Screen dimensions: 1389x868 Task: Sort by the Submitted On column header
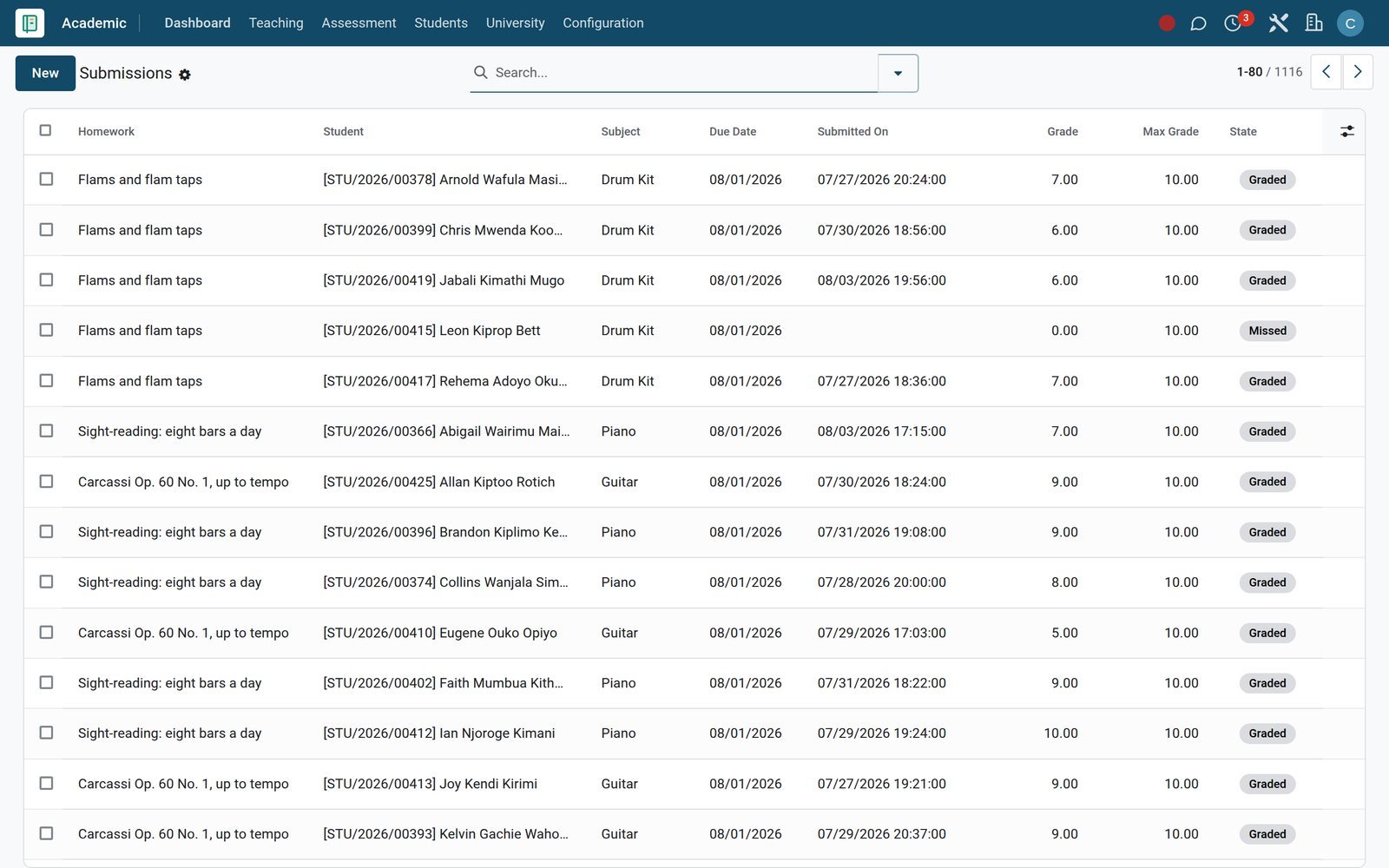pos(852,132)
